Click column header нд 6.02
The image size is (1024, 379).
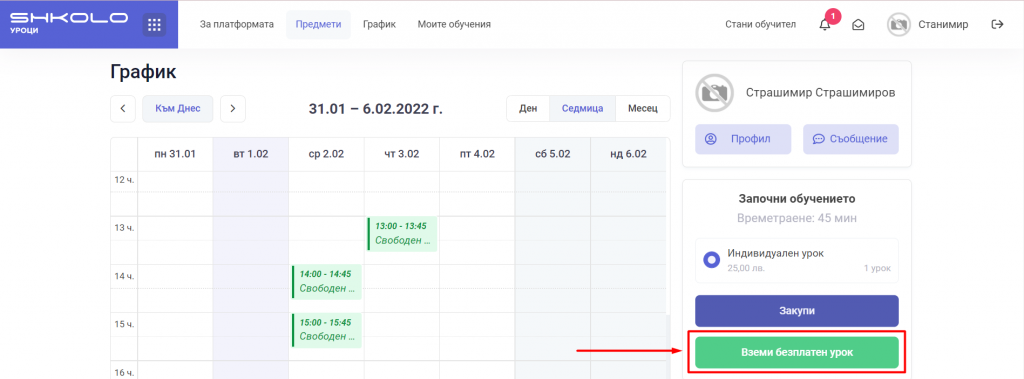[628, 154]
